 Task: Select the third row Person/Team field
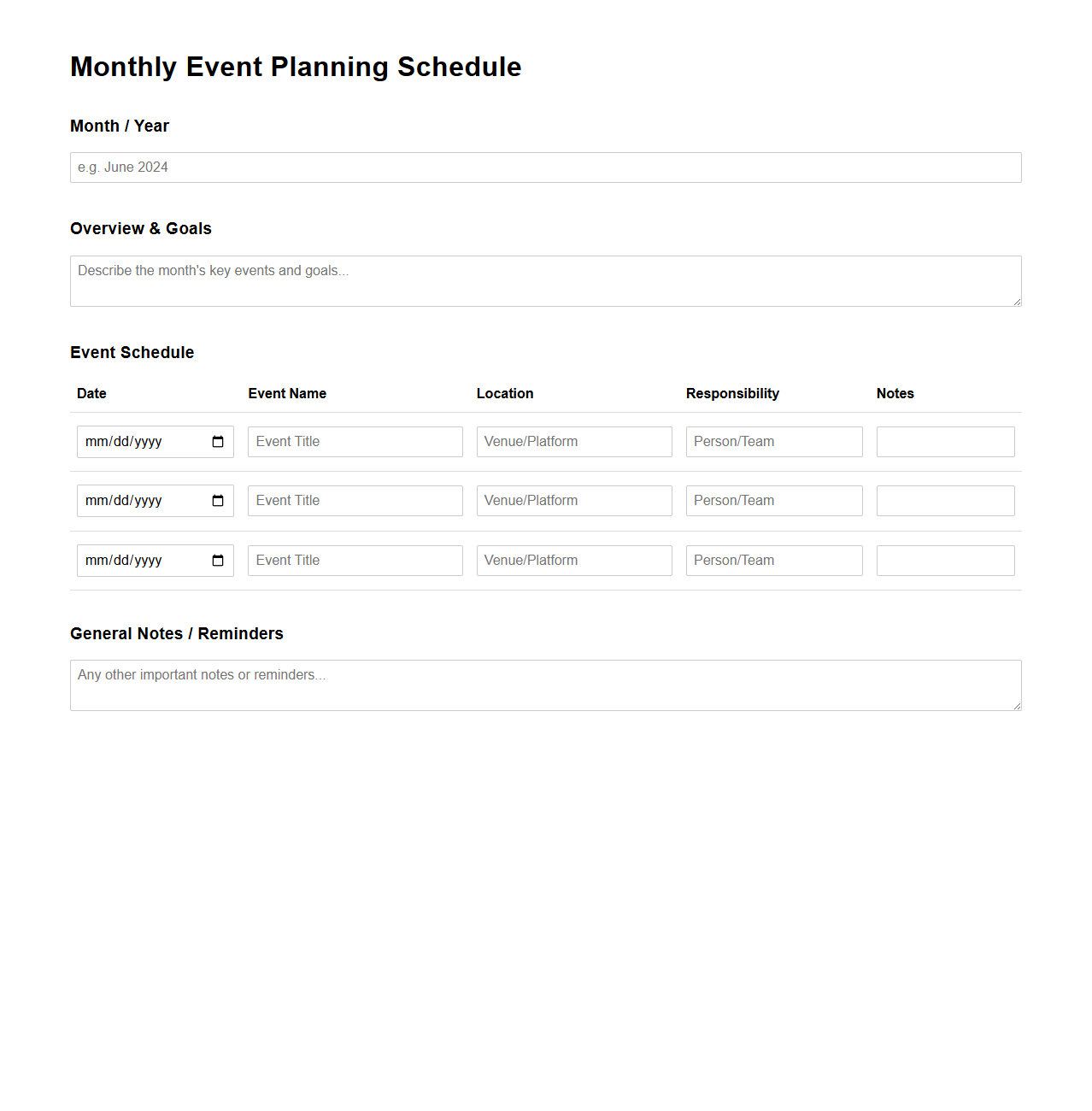(773, 560)
